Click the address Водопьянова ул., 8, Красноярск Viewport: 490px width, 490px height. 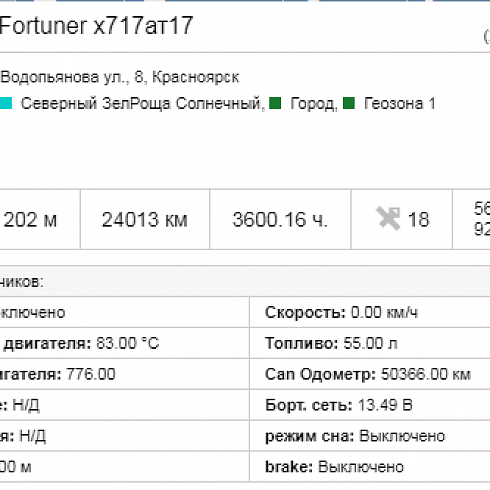(120, 77)
